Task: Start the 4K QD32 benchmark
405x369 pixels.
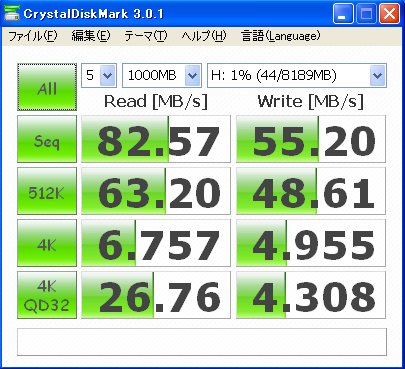Action: (x=47, y=295)
